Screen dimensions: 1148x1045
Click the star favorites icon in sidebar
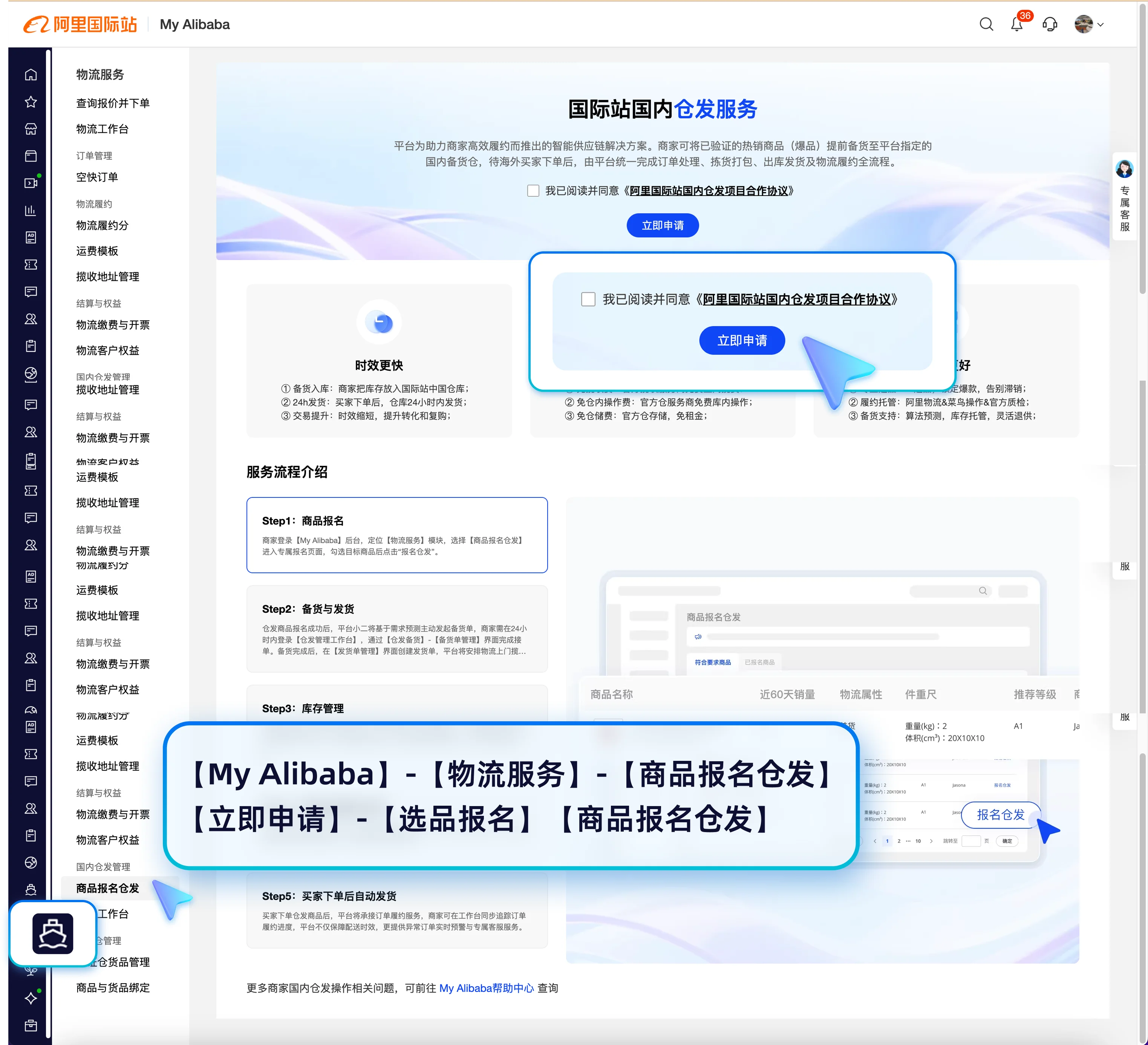31,102
